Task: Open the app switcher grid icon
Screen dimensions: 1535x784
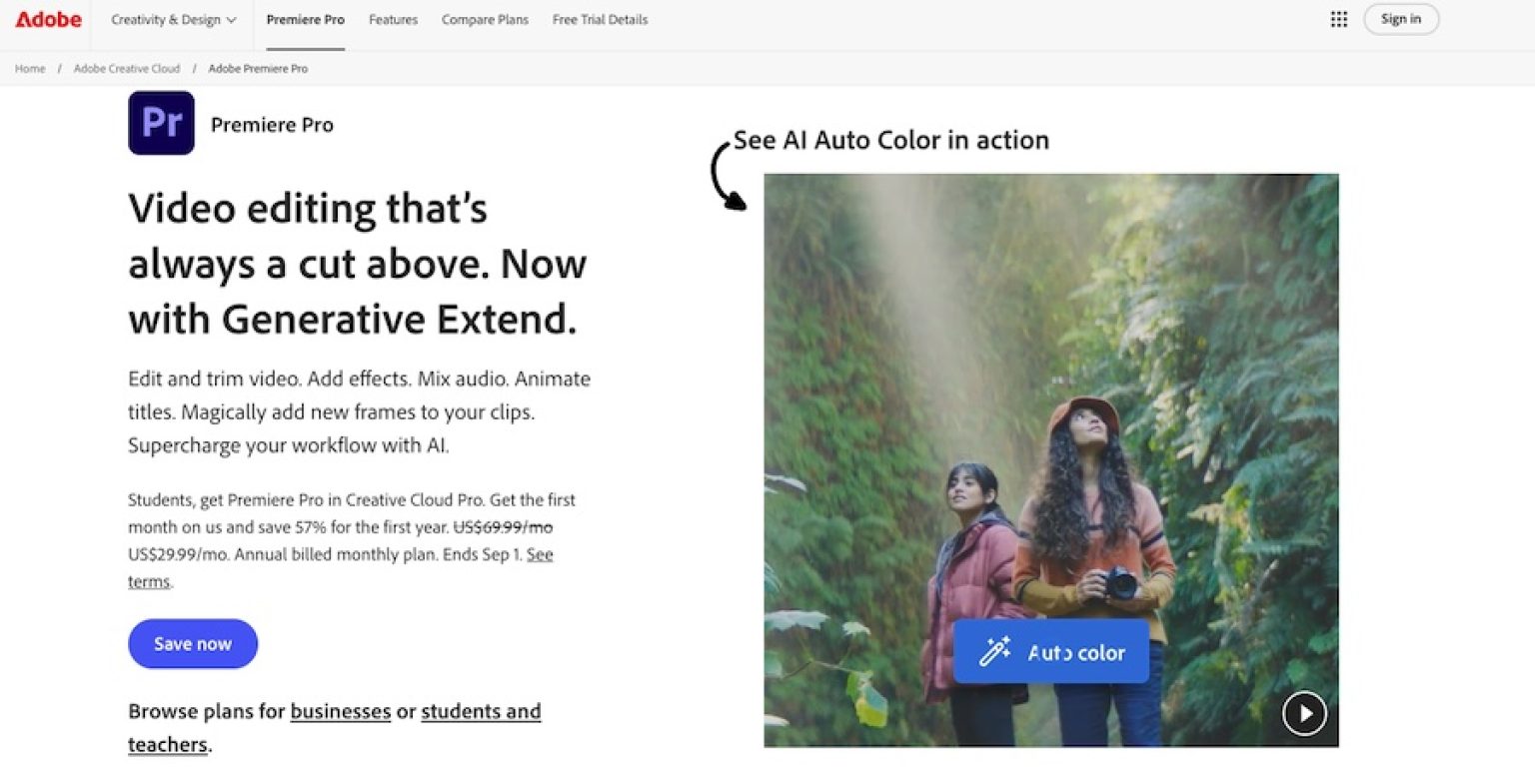Action: [x=1338, y=19]
